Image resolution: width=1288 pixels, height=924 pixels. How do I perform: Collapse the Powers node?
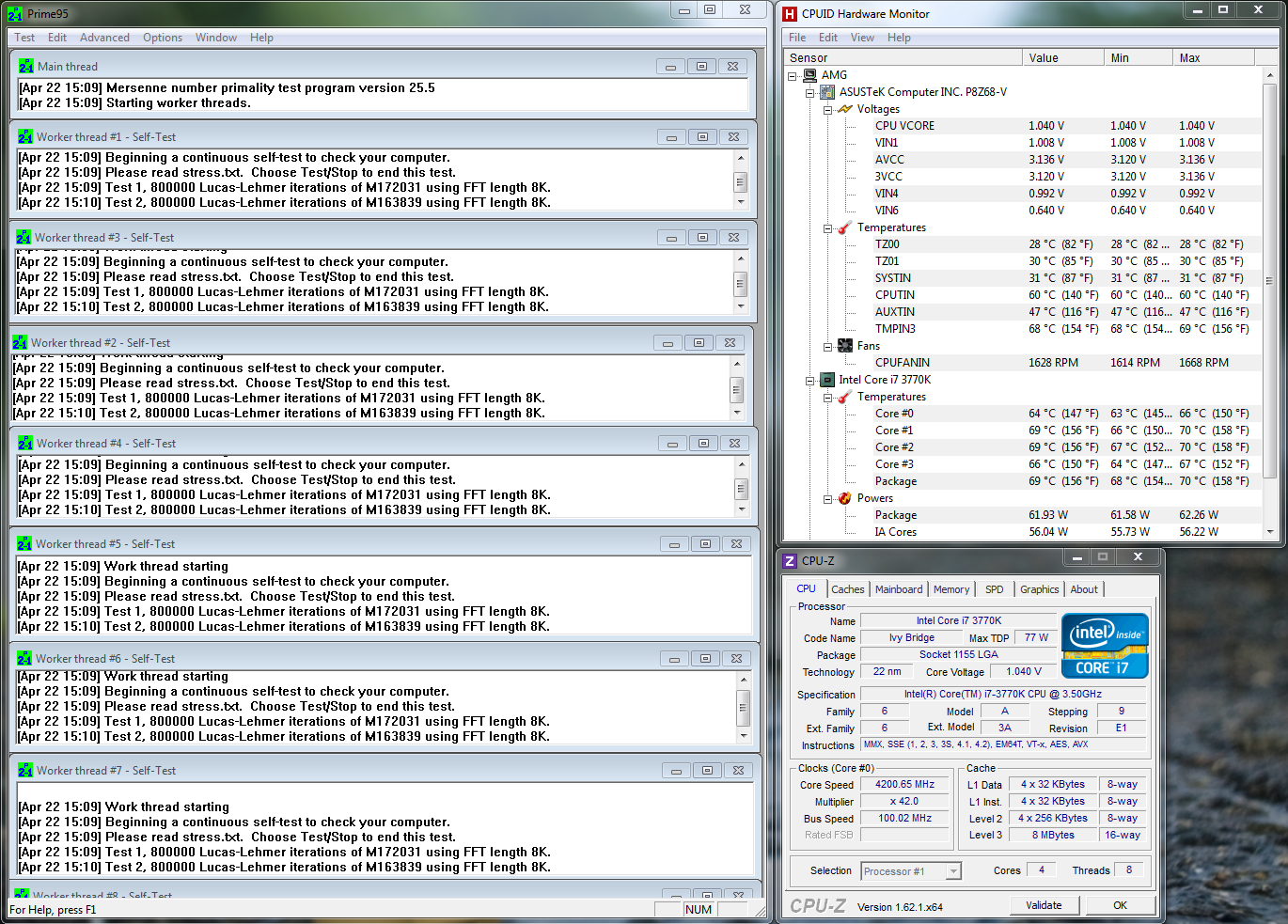click(x=827, y=499)
